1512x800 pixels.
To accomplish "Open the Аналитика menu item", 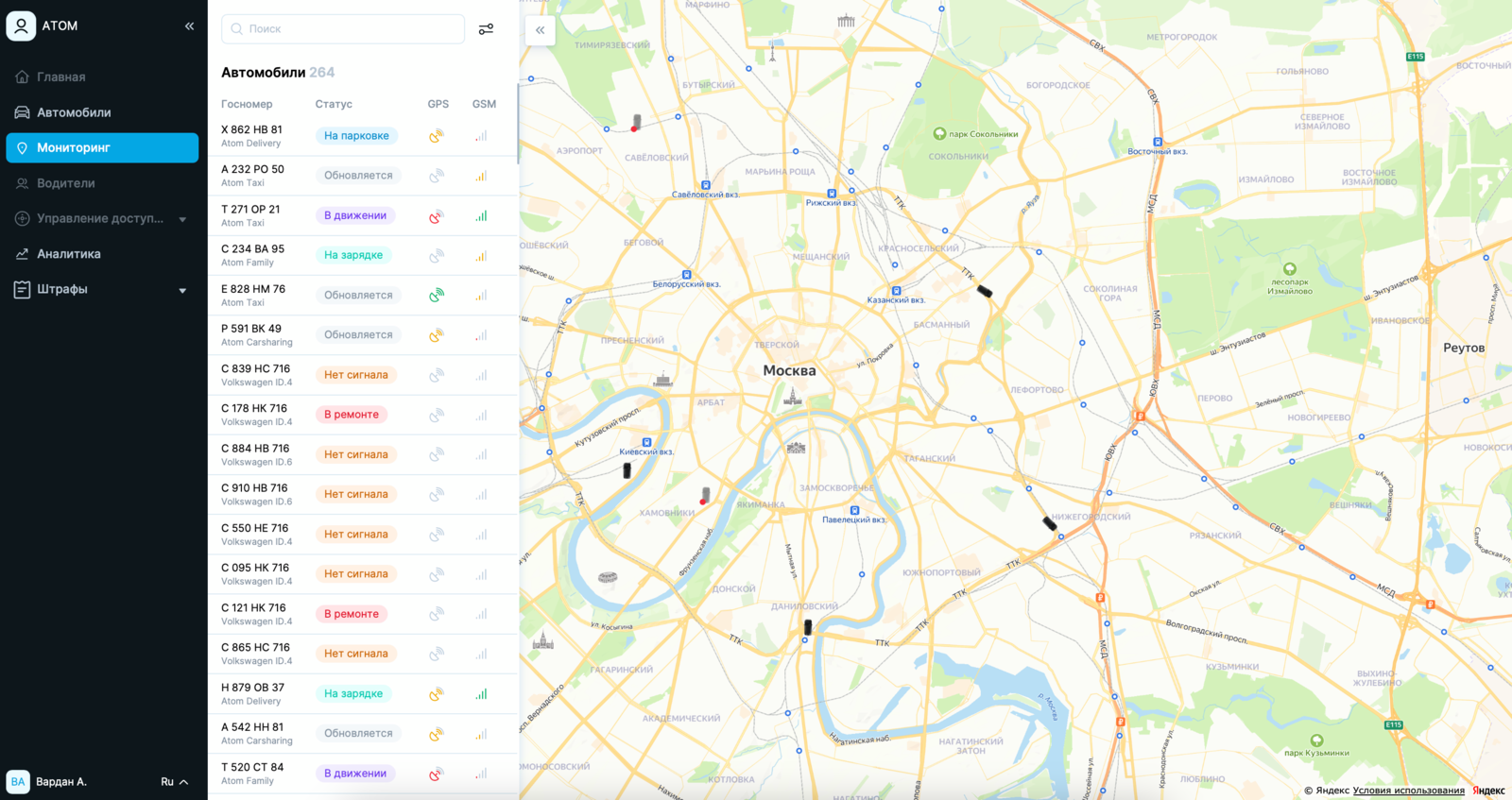I will pos(68,254).
